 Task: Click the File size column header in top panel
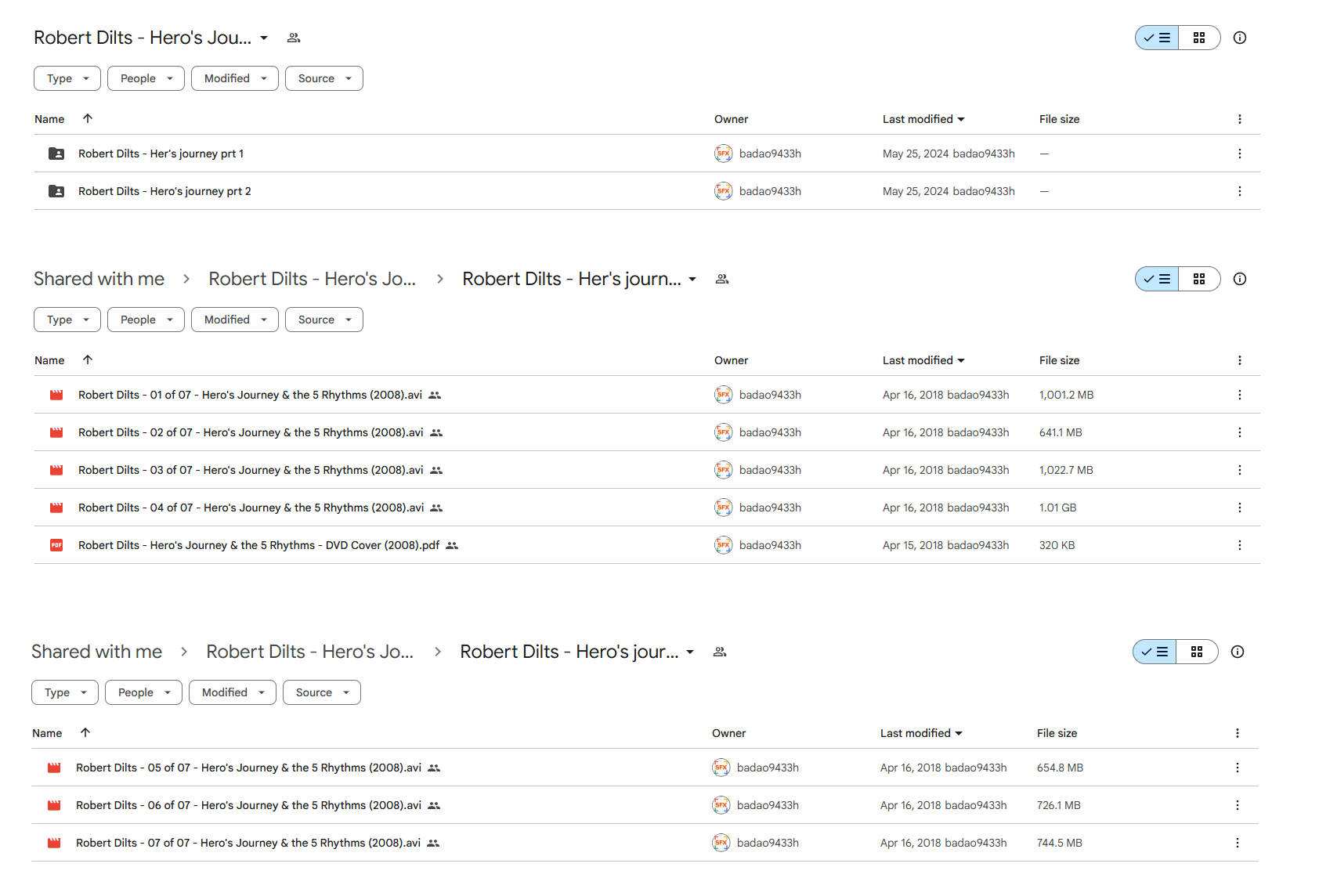click(1059, 119)
